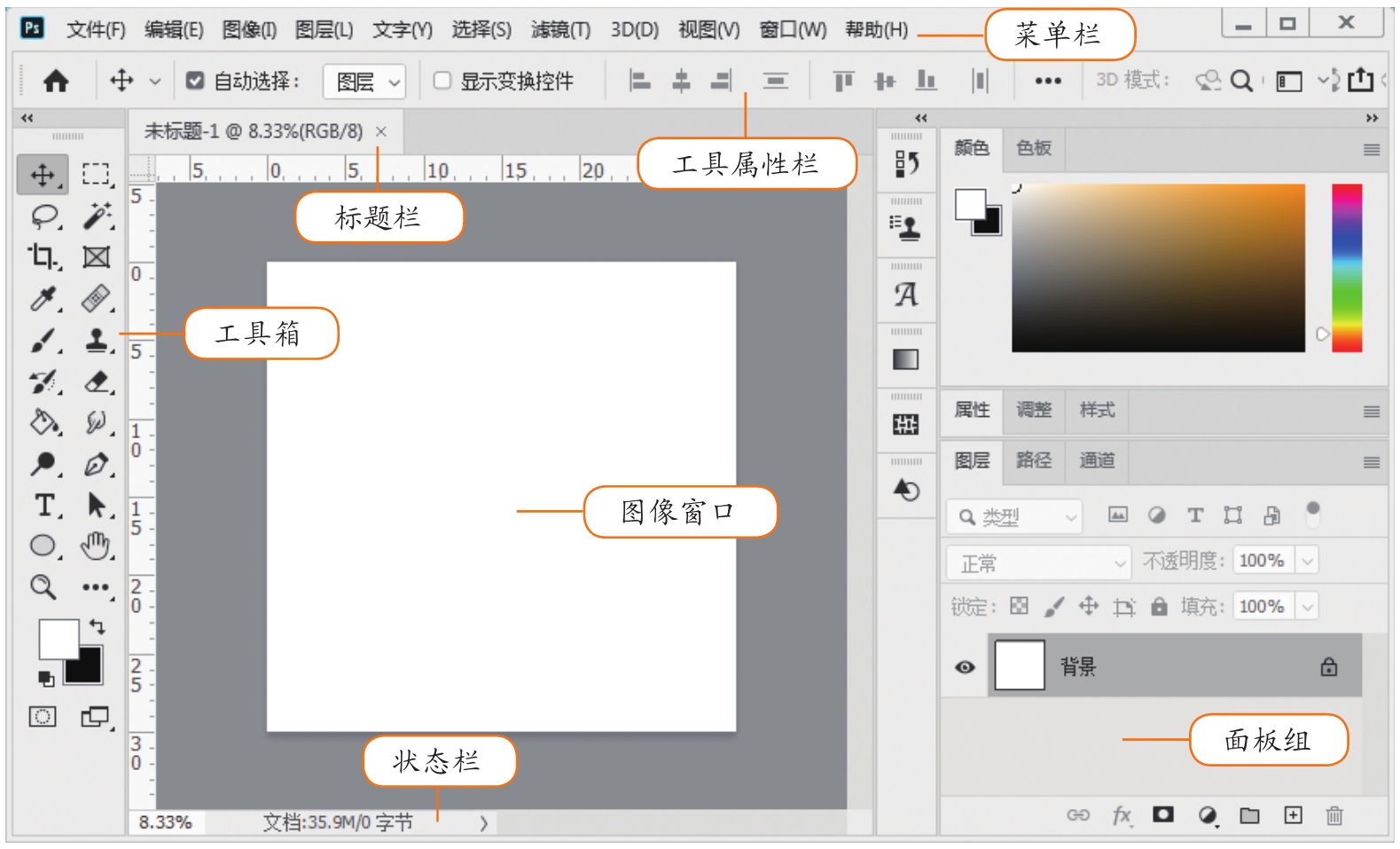Select the Crop tool
Image resolution: width=1400 pixels, height=849 pixels.
(43, 256)
